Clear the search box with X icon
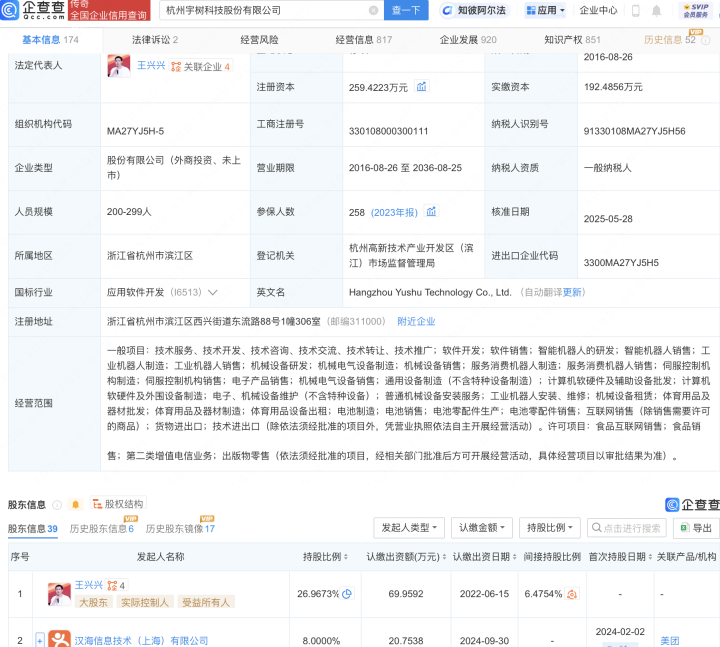 pos(373,10)
